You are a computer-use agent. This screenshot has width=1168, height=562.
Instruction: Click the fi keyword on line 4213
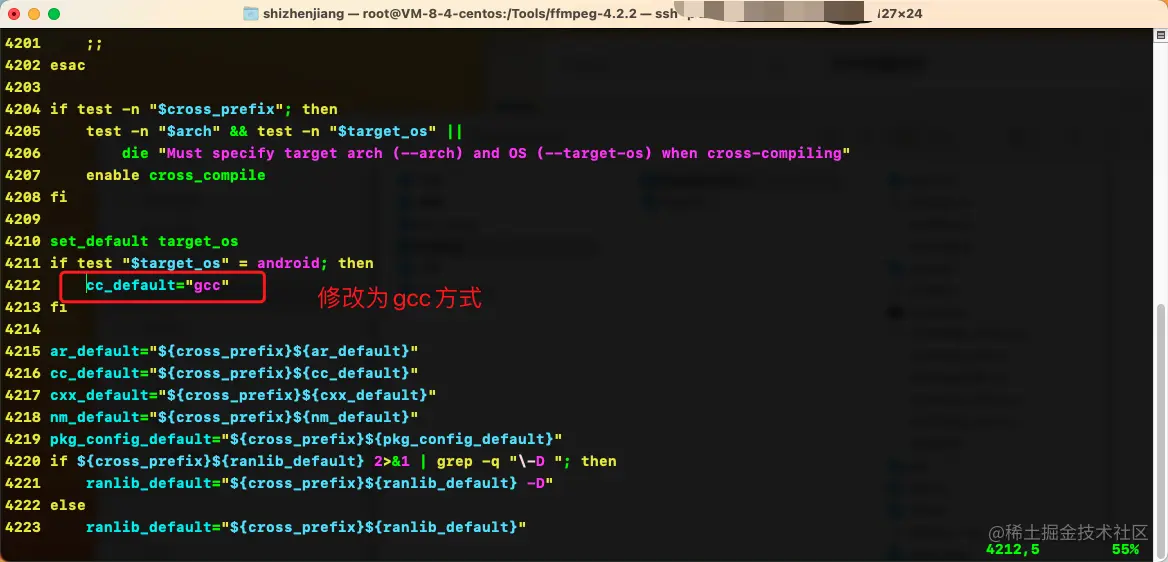pos(59,307)
